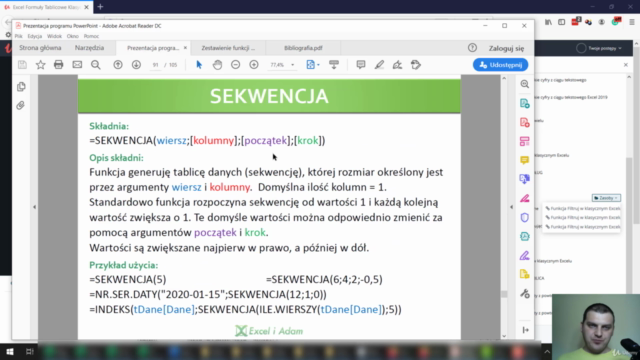Click the page number field showing 91
640x360 pixels.
(156, 65)
